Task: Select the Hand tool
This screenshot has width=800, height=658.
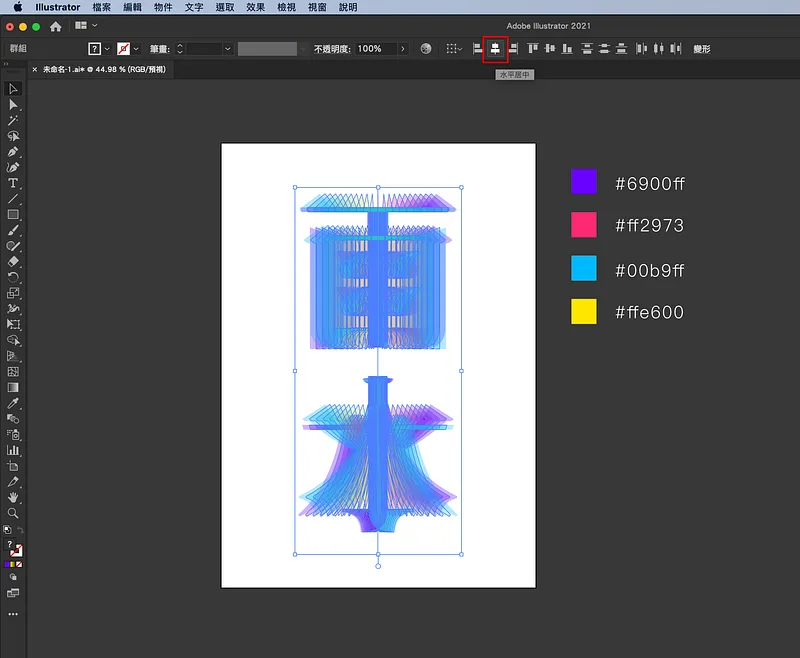Action: (x=13, y=497)
